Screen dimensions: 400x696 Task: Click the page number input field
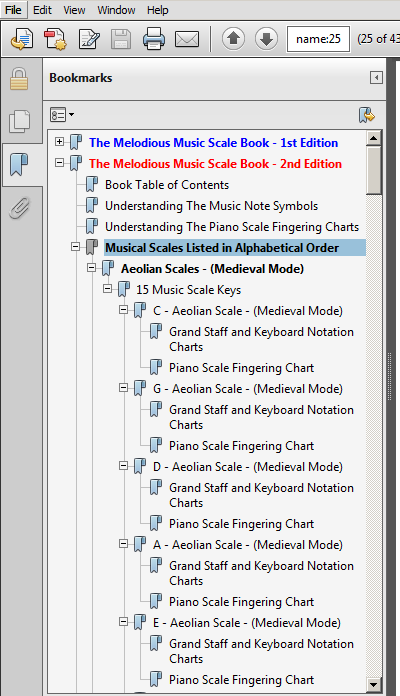tap(318, 39)
